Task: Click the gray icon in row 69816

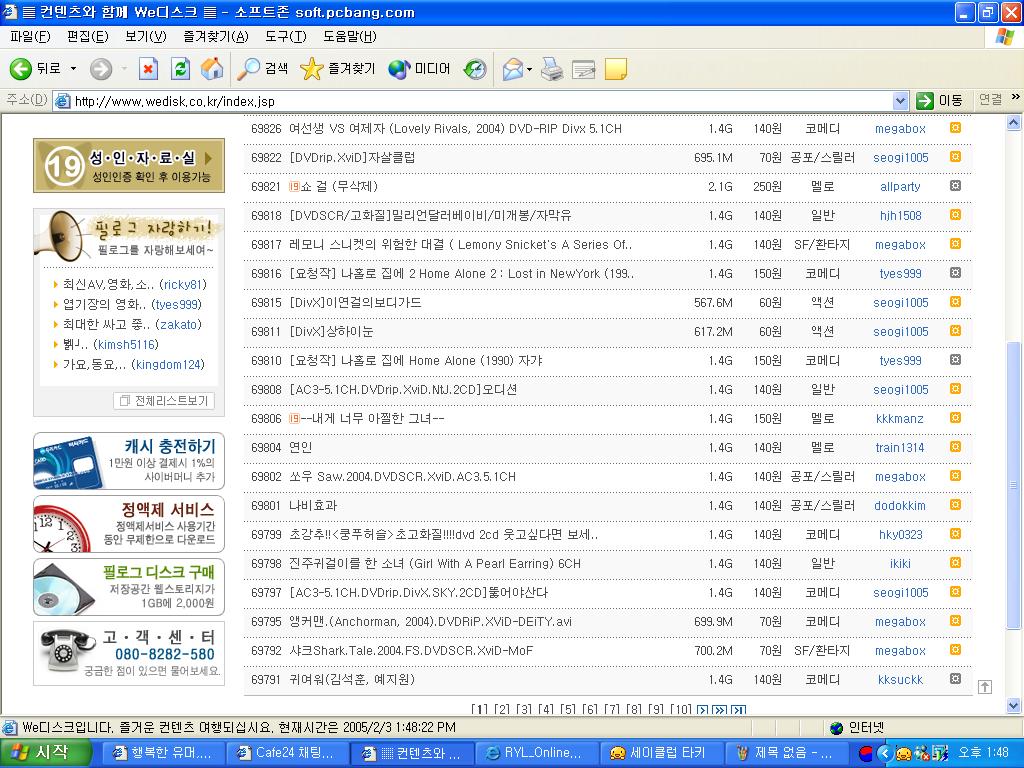Action: pos(955,273)
